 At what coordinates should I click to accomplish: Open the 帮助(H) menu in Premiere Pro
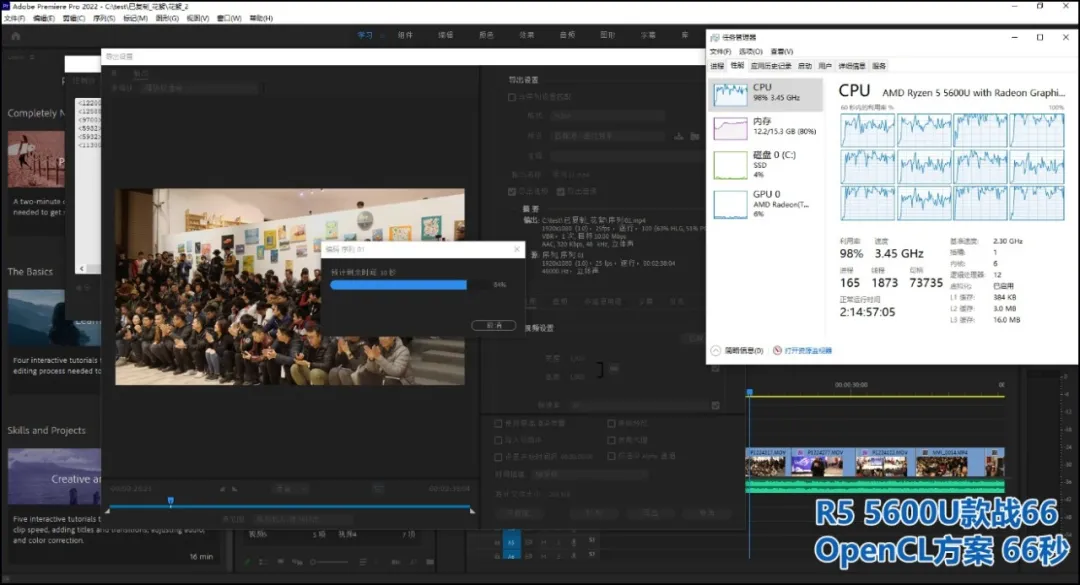tap(261, 19)
